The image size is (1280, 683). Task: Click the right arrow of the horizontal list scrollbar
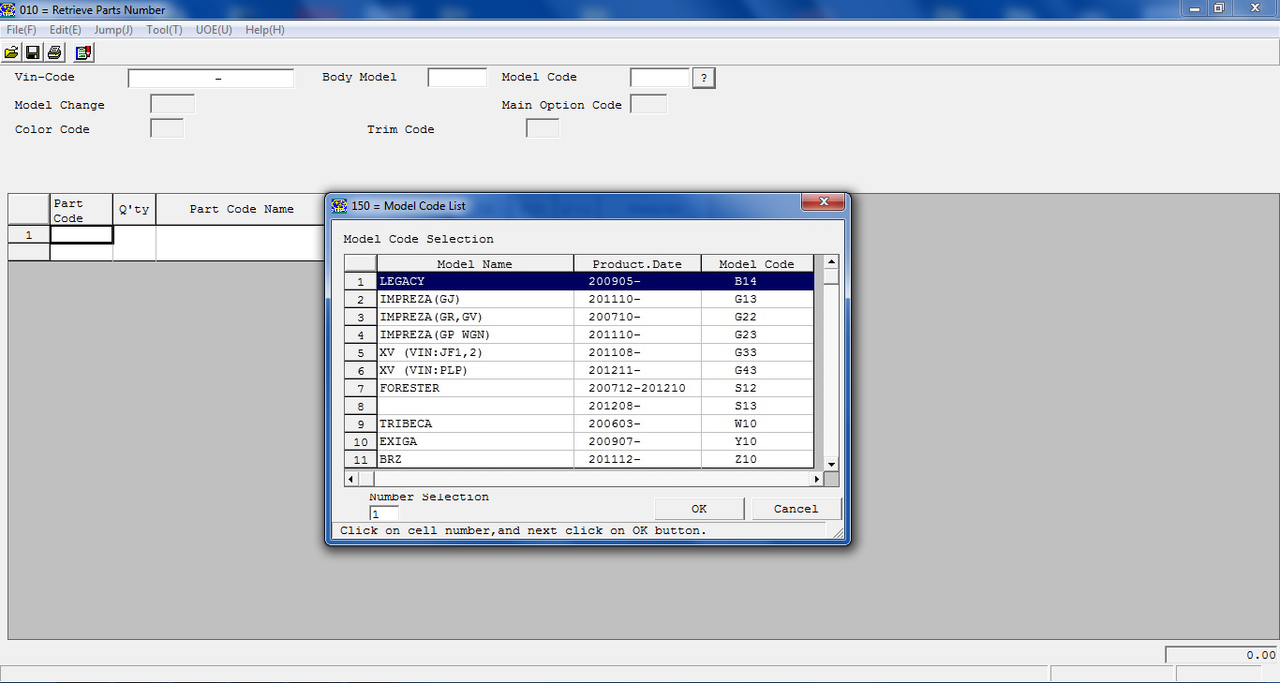[816, 479]
